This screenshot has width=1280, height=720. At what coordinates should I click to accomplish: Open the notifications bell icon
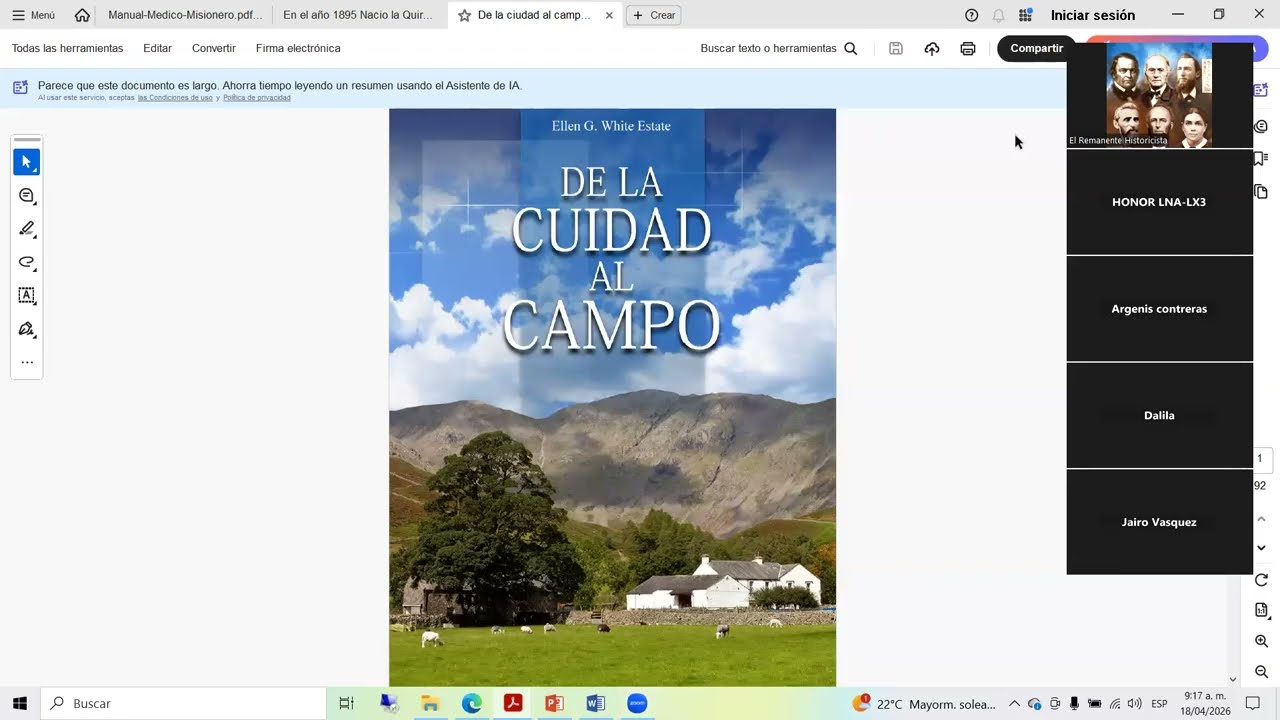[x=998, y=15]
